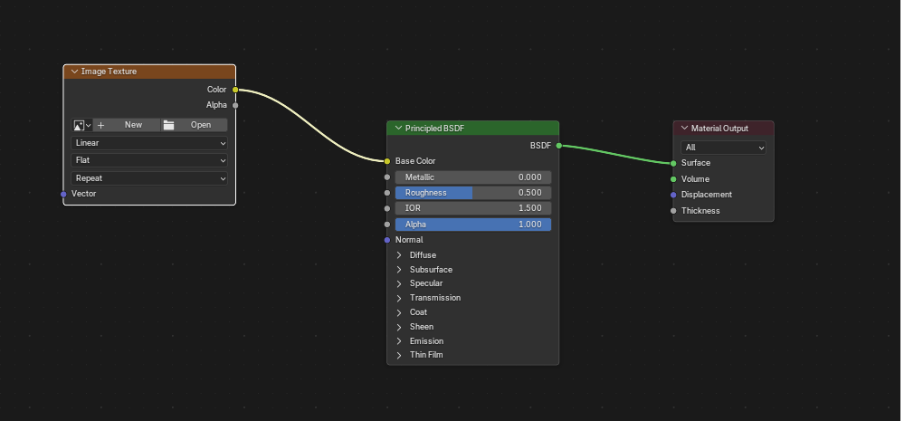The image size is (901, 421).
Task: Click the Base Color input socket
Action: coord(387,161)
